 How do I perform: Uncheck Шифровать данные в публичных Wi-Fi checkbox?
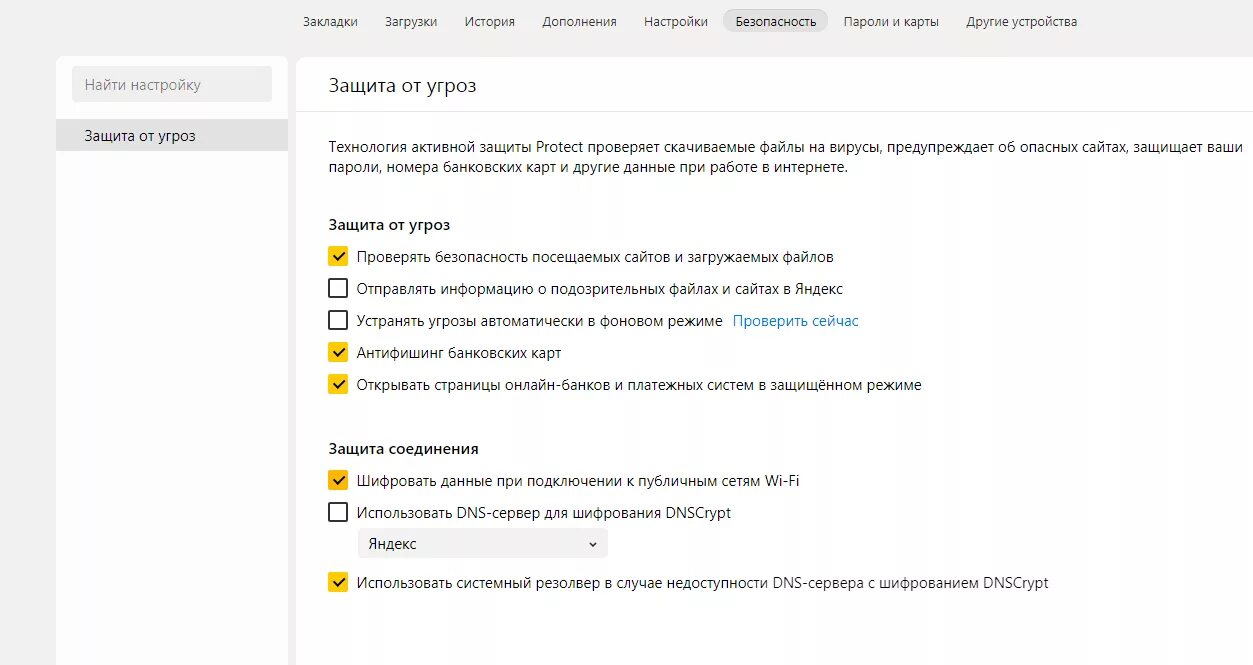[x=338, y=481]
